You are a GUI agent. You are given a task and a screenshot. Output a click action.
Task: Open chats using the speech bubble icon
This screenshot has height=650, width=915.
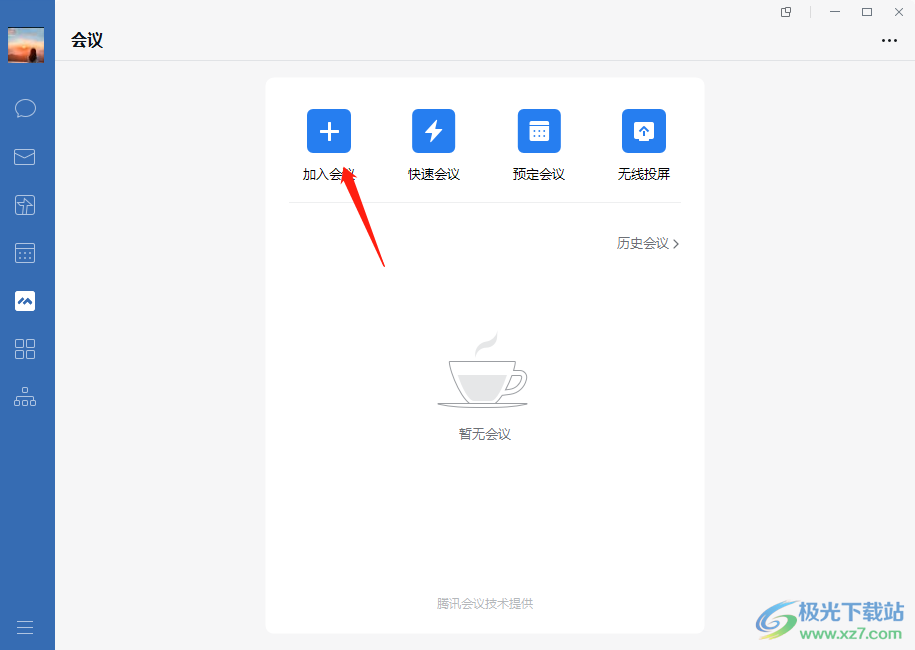point(25,108)
